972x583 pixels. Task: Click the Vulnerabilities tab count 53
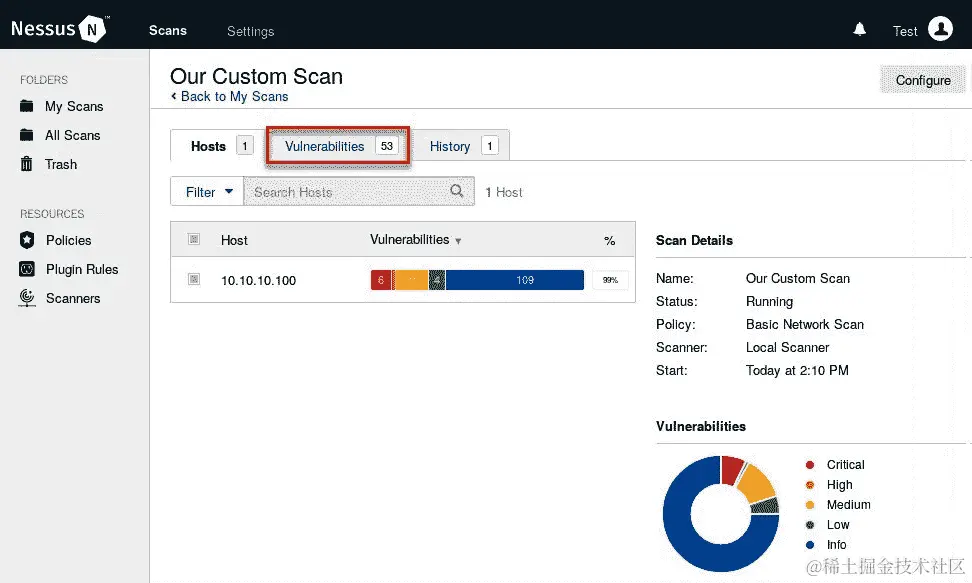coord(387,146)
